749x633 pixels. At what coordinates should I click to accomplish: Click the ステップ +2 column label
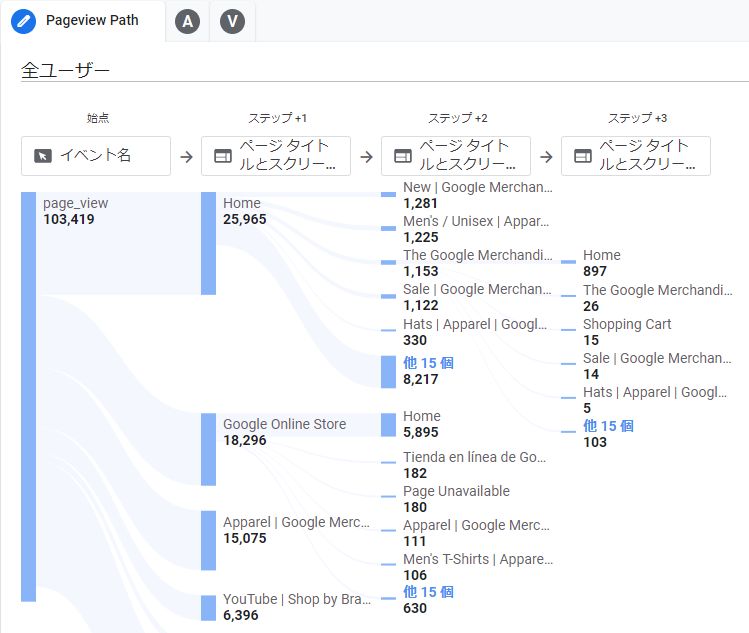tap(457, 118)
